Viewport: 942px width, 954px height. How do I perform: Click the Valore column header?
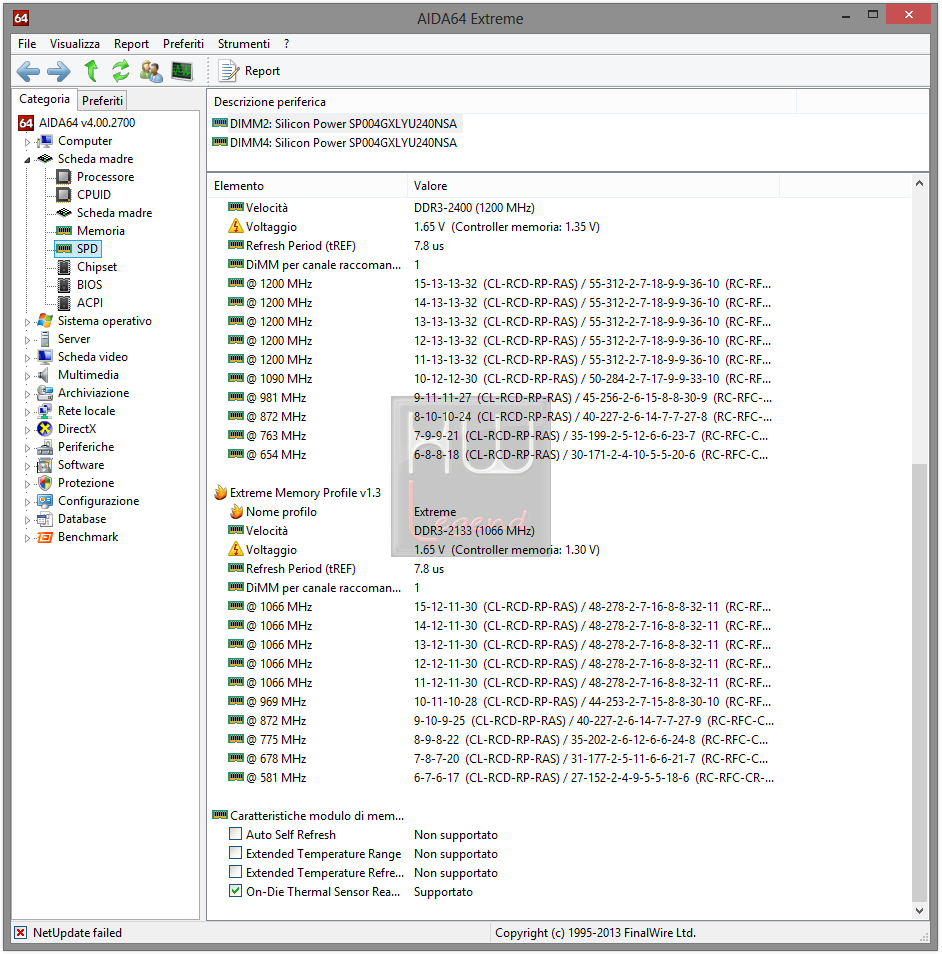click(x=593, y=186)
